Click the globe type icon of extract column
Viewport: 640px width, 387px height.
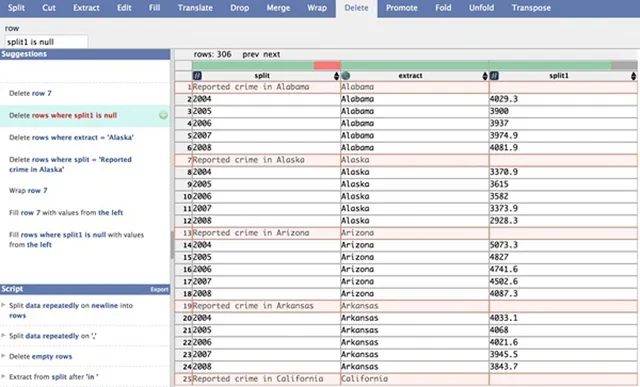(x=346, y=76)
